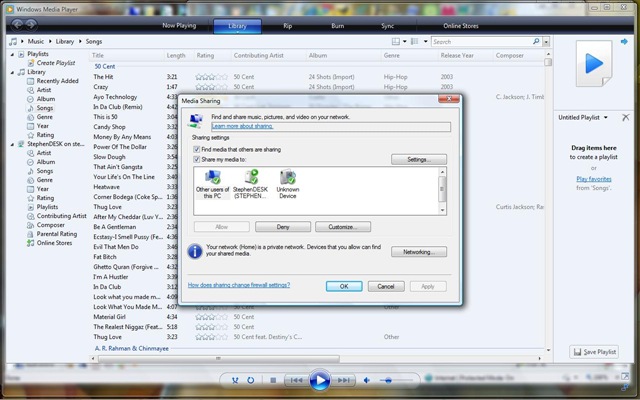The width and height of the screenshot is (640, 400).
Task: Open Online Stores in sidebar tree
Action: pos(54,243)
